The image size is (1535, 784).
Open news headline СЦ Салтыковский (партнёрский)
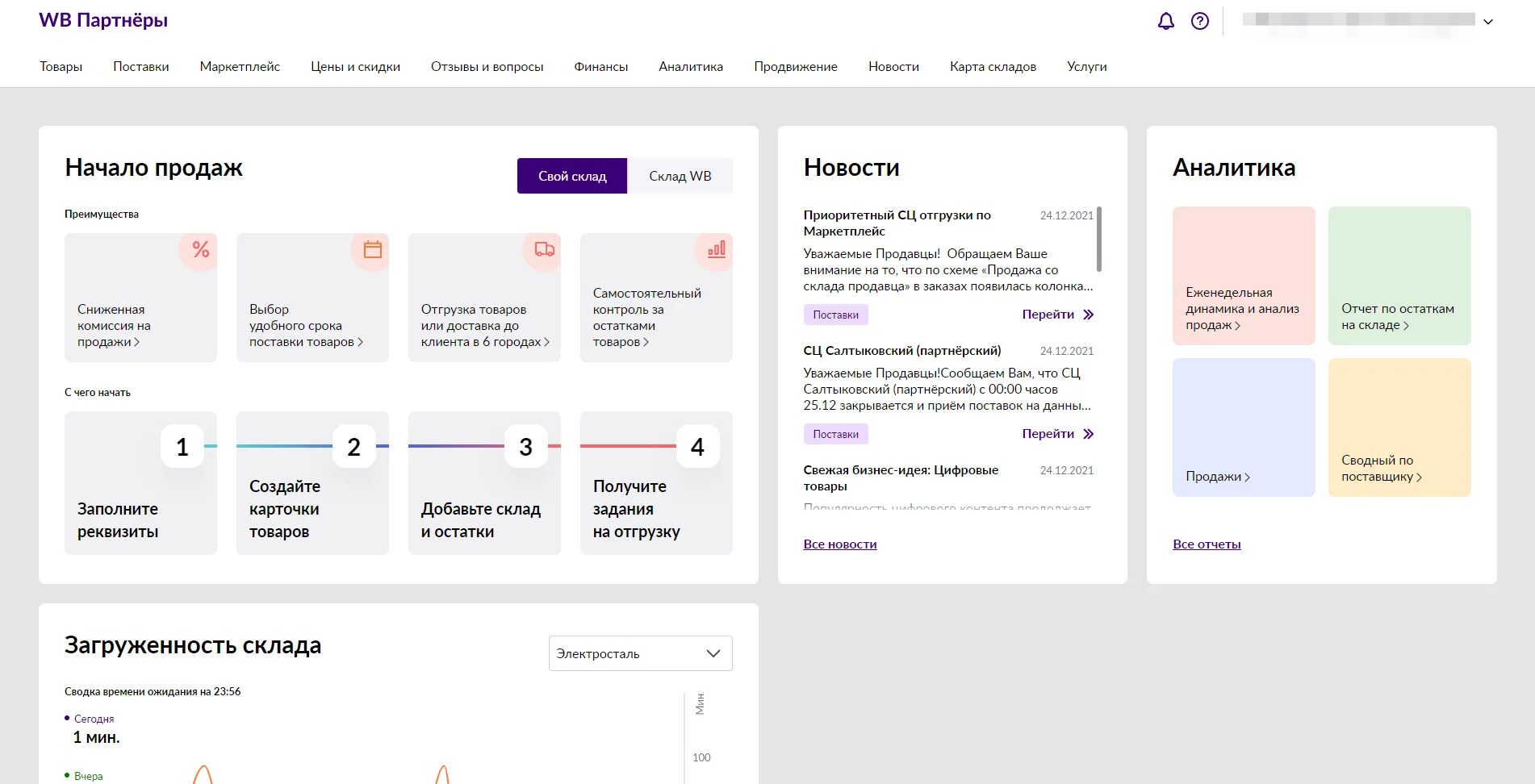(902, 351)
